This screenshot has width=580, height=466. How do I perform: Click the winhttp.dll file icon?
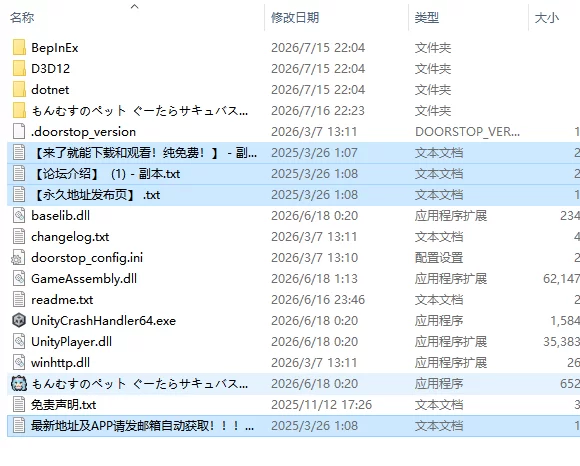pyautogui.click(x=19, y=362)
